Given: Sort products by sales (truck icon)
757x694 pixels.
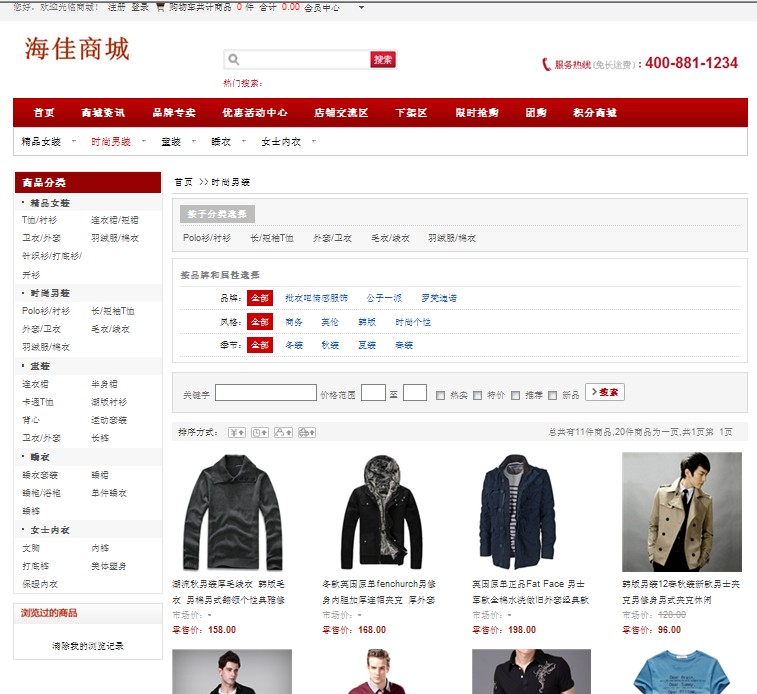Looking at the screenshot, I should [307, 432].
